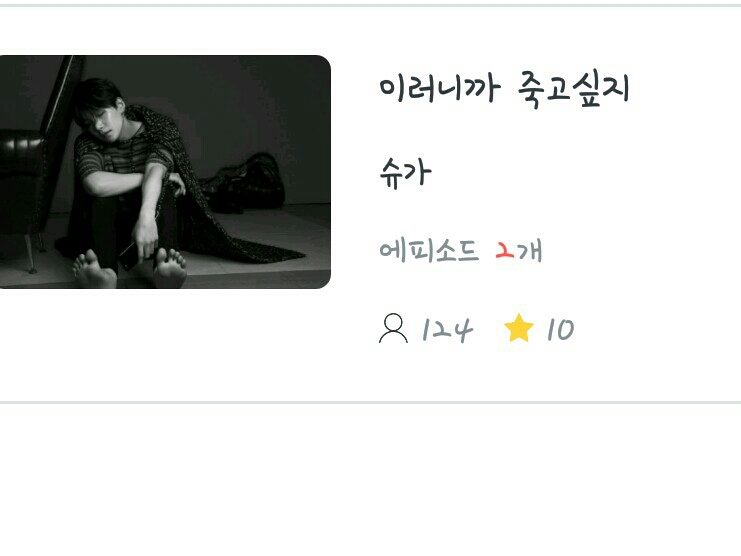Click the bare feet in the cover photo
This screenshot has height=556, width=741.
130,269
